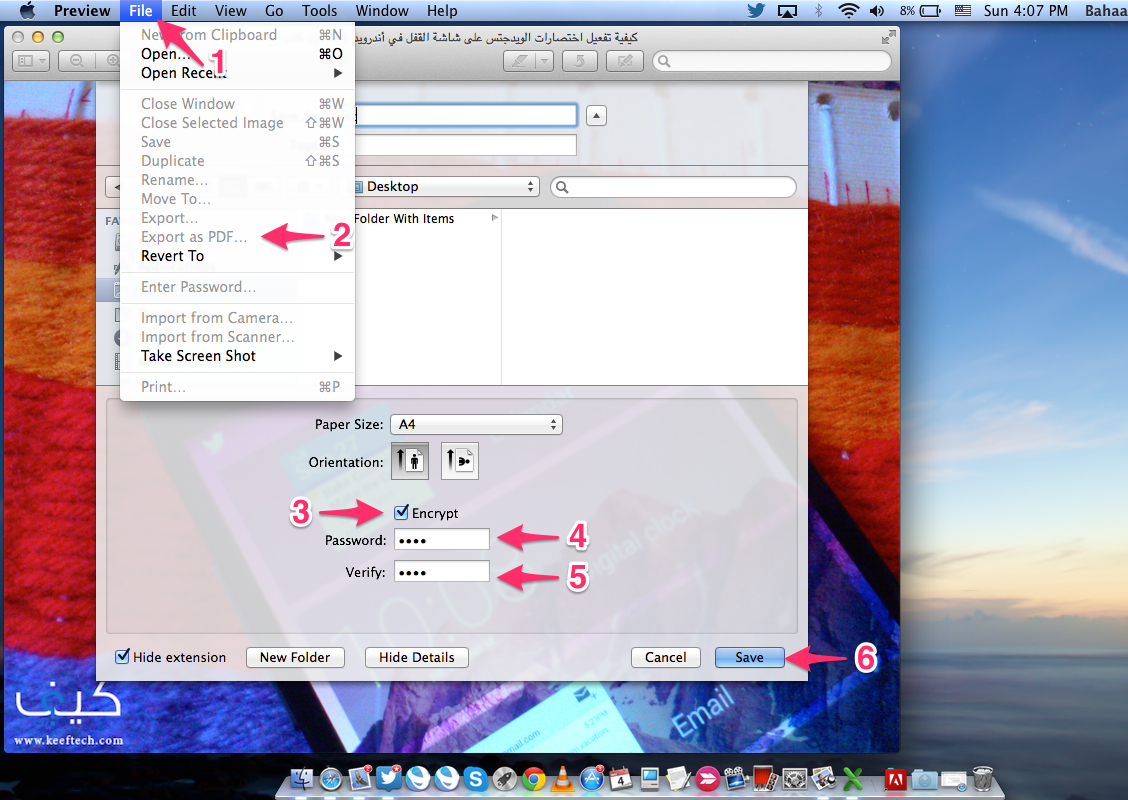Image resolution: width=1128 pixels, height=800 pixels.
Task: Click the Twitter bird menu bar icon
Action: click(756, 11)
